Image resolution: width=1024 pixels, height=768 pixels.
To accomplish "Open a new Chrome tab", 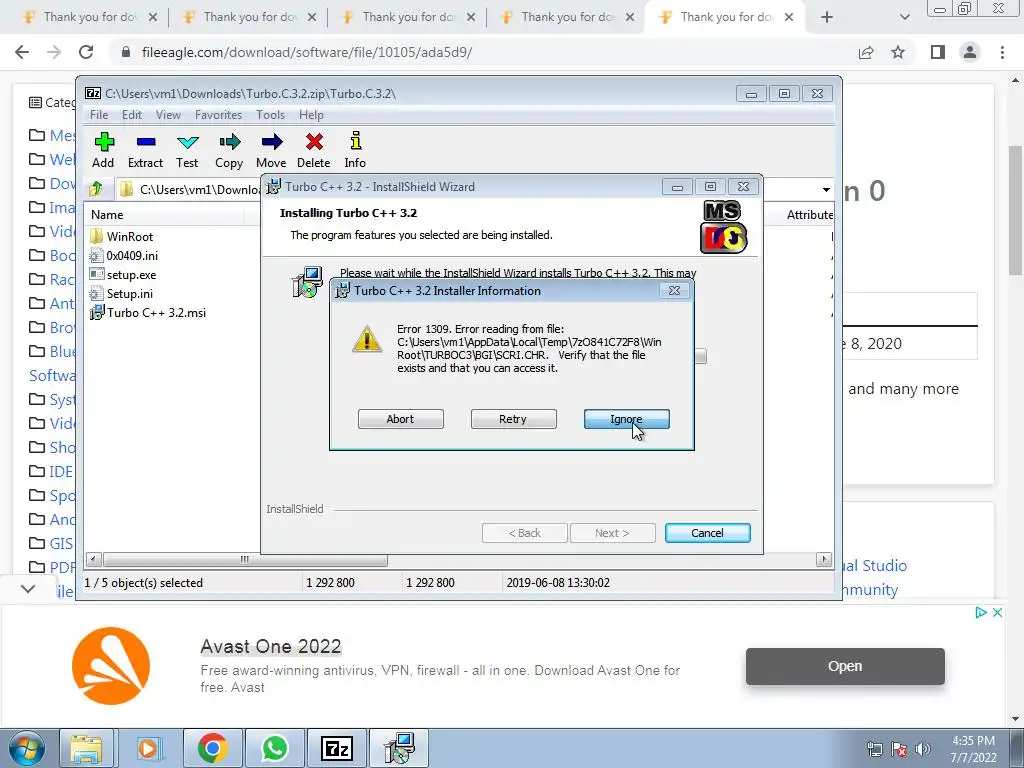I will [x=827, y=17].
